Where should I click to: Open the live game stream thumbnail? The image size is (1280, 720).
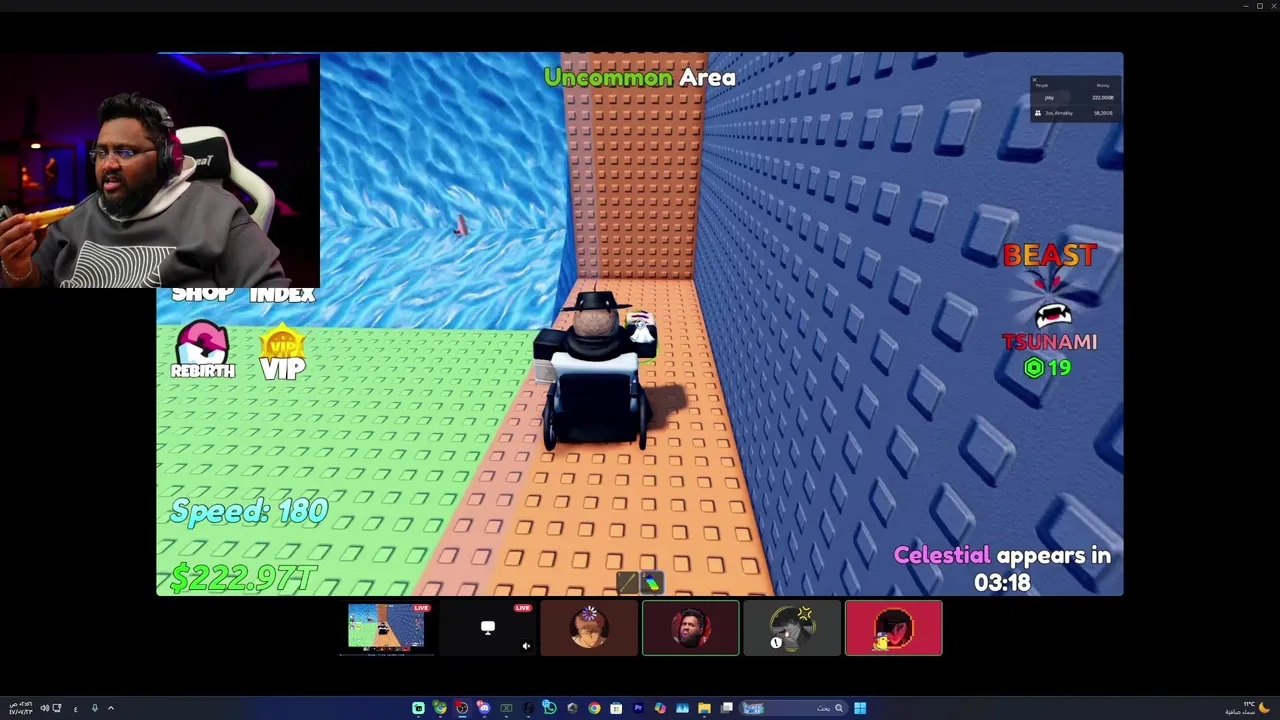pyautogui.click(x=386, y=628)
